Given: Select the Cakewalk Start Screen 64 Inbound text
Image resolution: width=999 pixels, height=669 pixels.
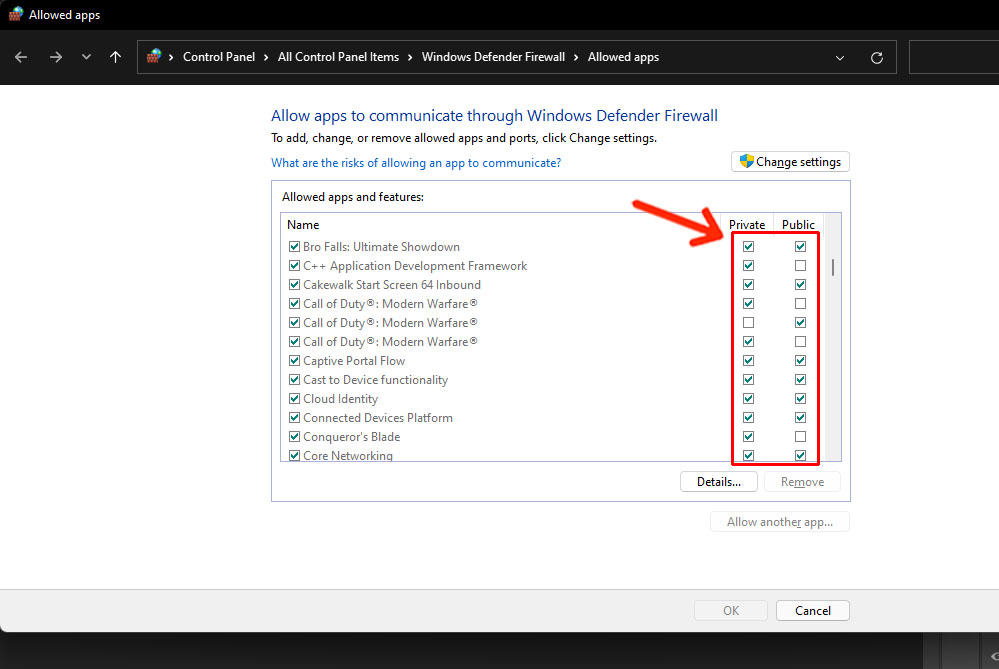Looking at the screenshot, I should click(392, 285).
